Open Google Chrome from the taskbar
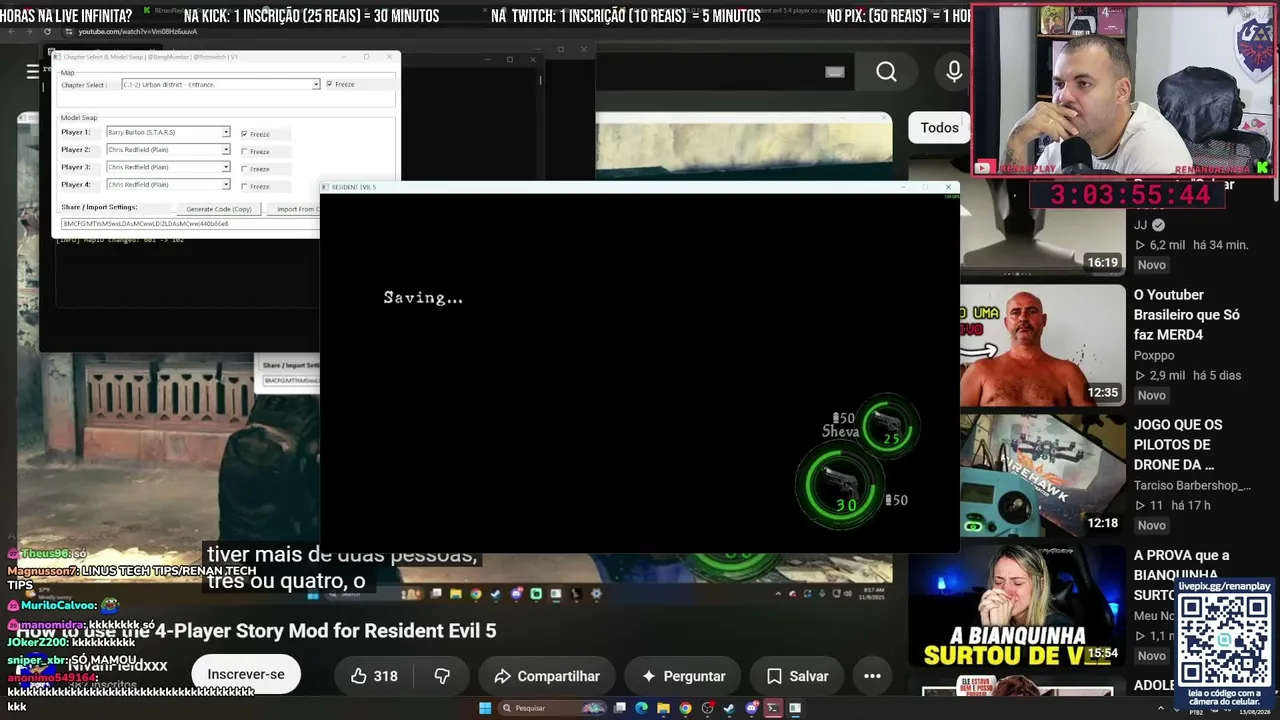The height and width of the screenshot is (720, 1280). coord(685,708)
